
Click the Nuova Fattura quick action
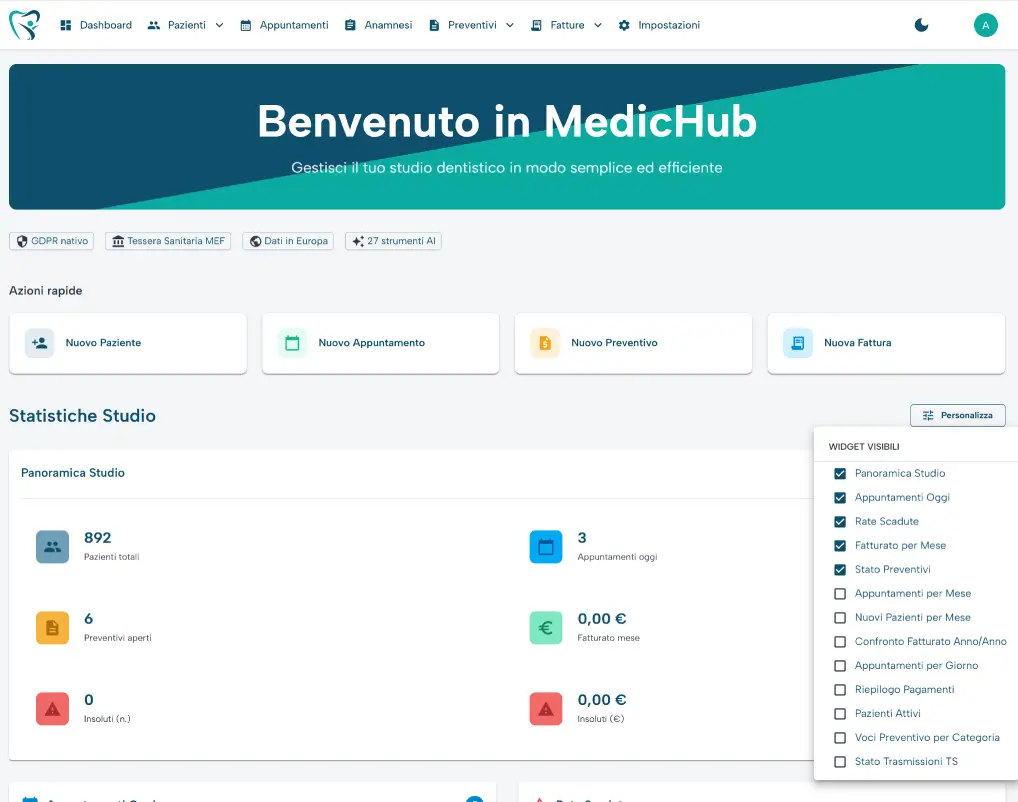point(886,344)
